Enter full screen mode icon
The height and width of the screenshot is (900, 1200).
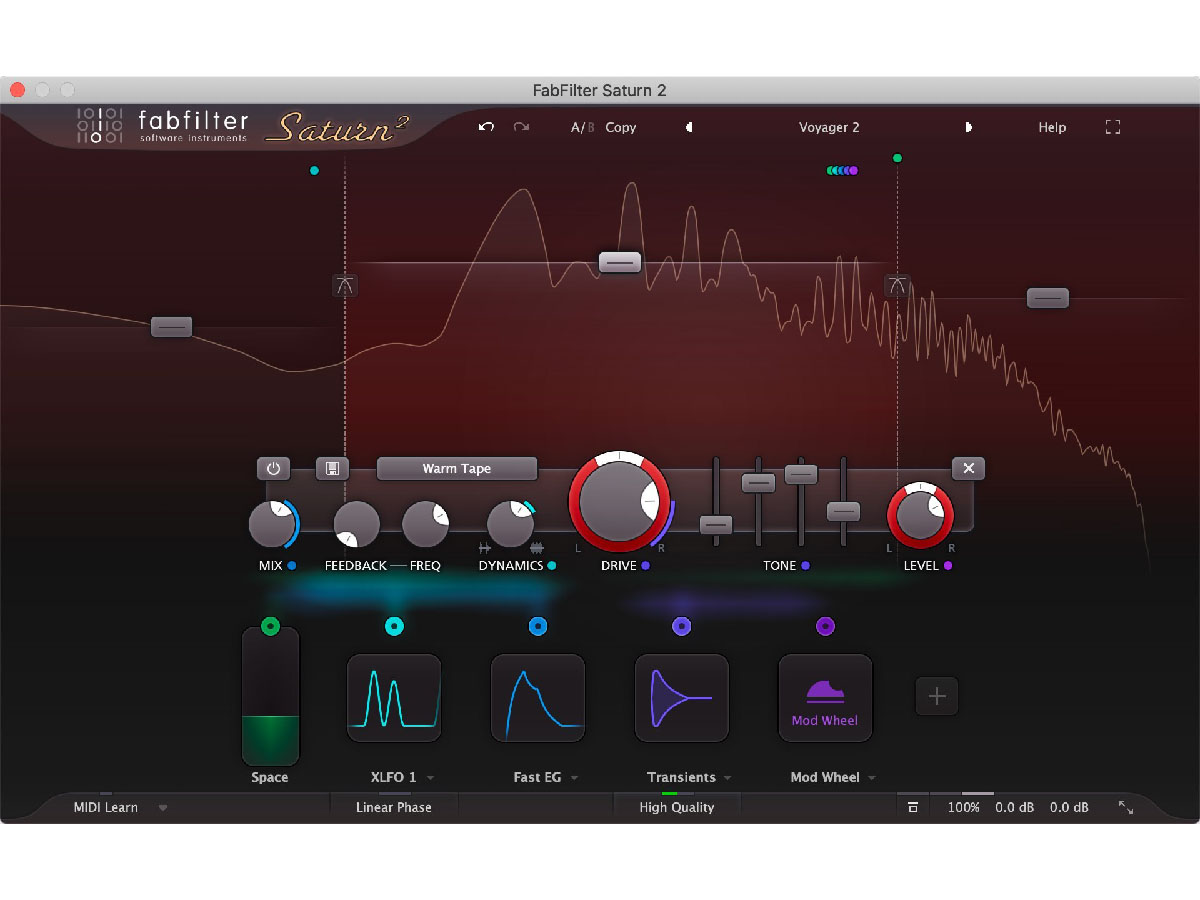point(1113,127)
